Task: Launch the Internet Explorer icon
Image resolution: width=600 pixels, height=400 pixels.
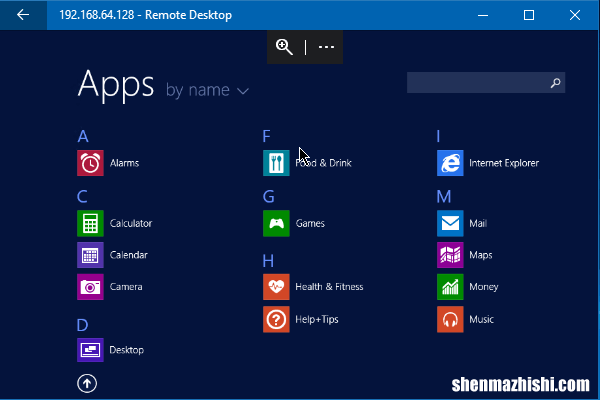Action: point(450,163)
